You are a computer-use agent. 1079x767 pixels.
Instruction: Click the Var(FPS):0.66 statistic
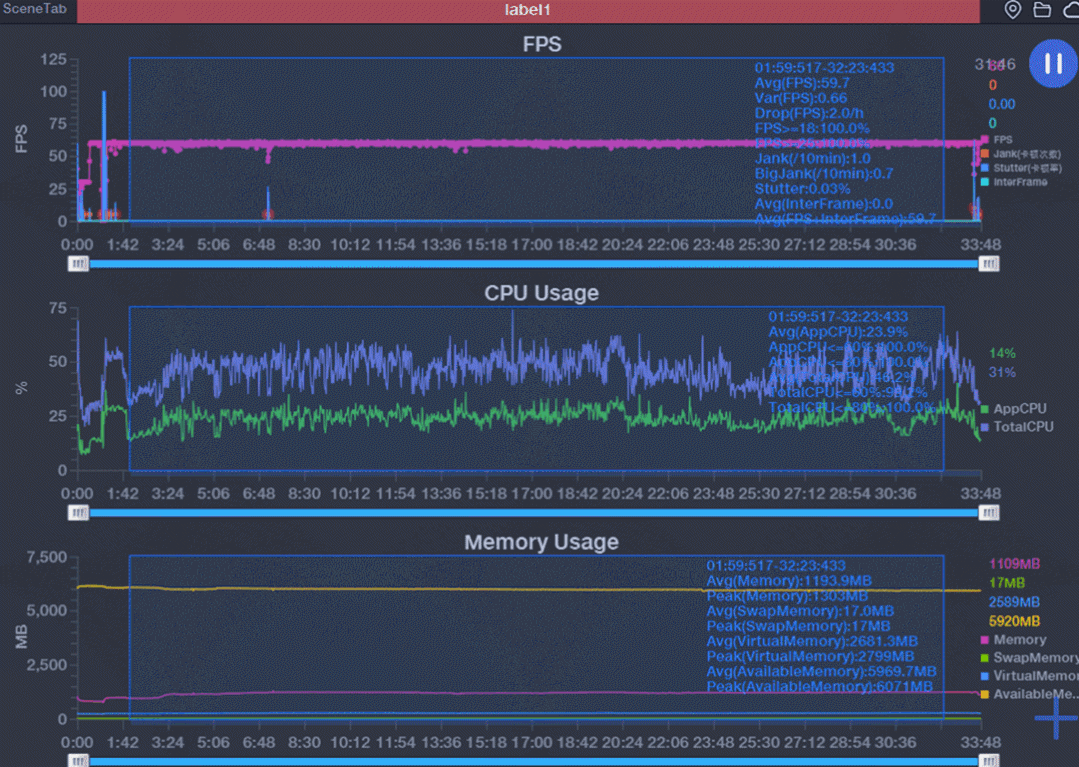(x=801, y=98)
